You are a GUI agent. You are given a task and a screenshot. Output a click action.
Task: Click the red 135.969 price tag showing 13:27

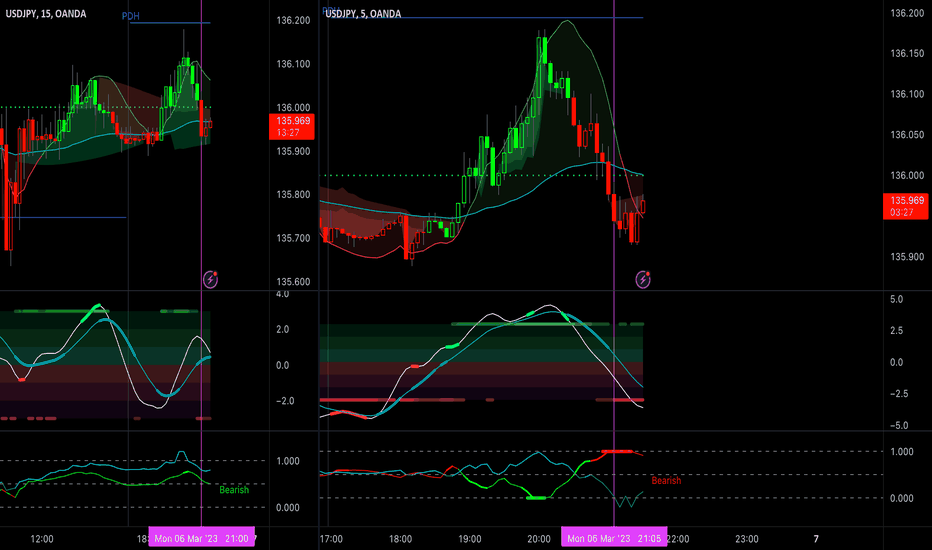[292, 126]
